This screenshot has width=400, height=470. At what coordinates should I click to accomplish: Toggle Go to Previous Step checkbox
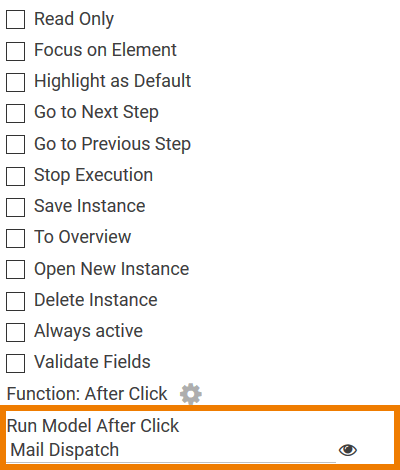point(15,144)
